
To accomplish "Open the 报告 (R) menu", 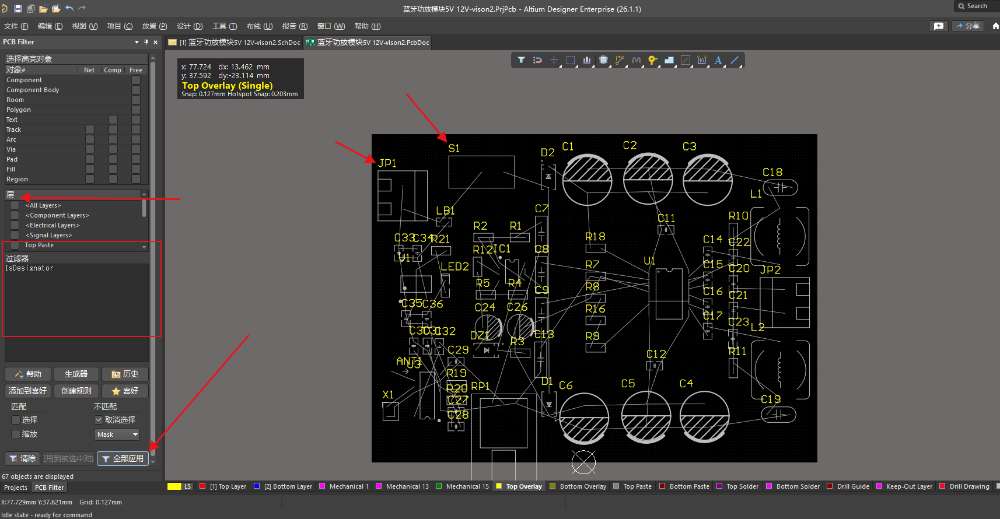I will 295,26.
